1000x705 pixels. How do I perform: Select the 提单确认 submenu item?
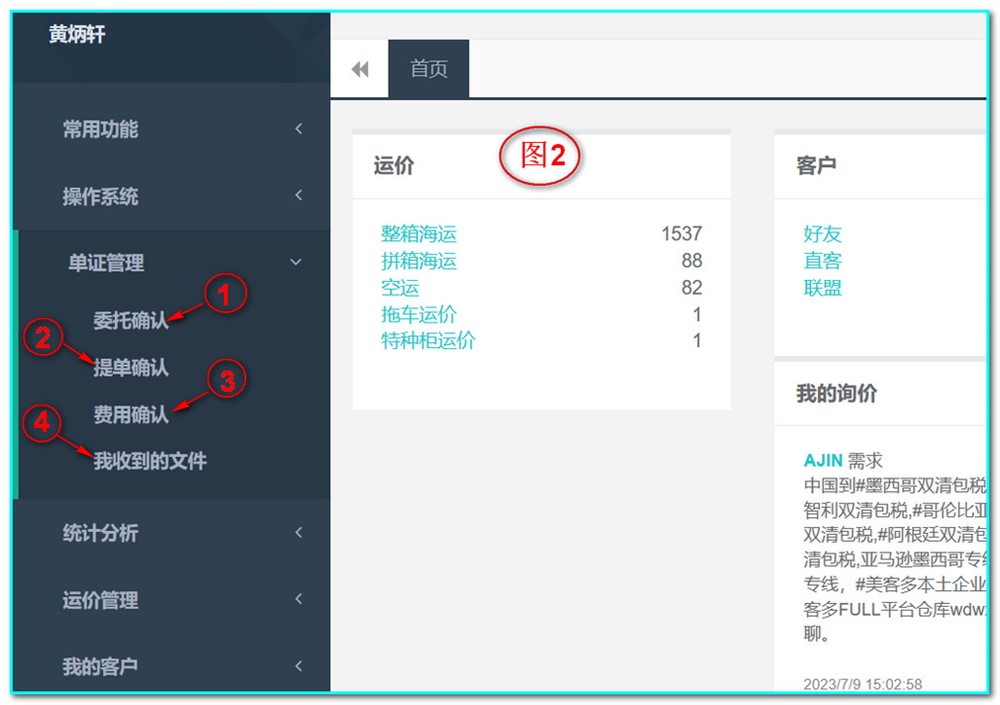point(131,368)
